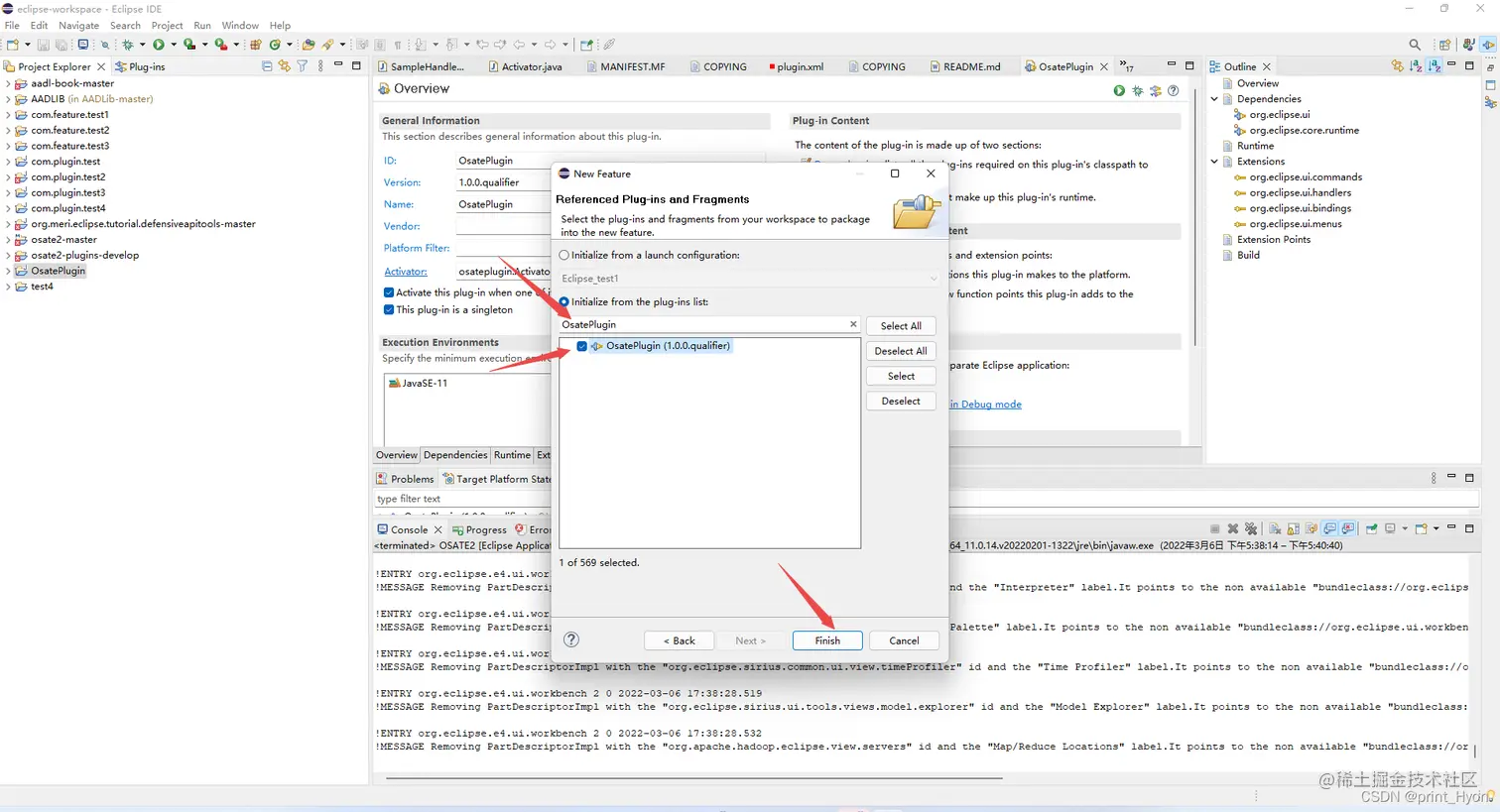Open the Project menu
This screenshot has width=1500, height=812.
coord(167,25)
